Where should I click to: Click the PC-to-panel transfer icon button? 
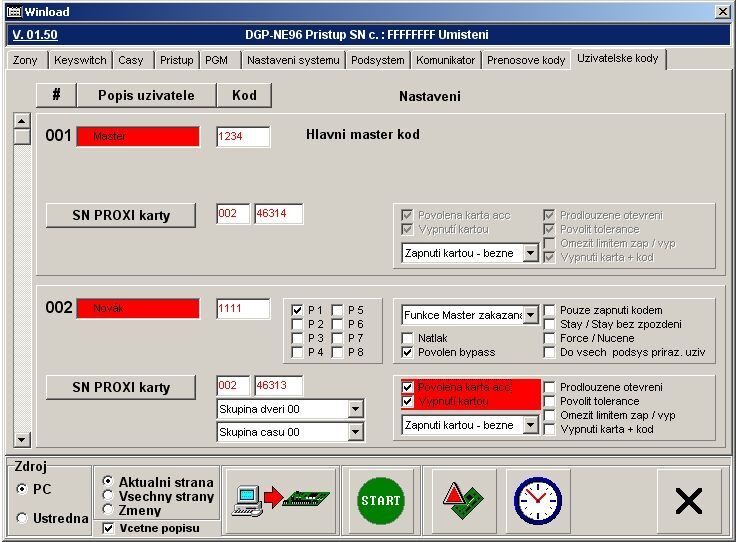(x=280, y=500)
